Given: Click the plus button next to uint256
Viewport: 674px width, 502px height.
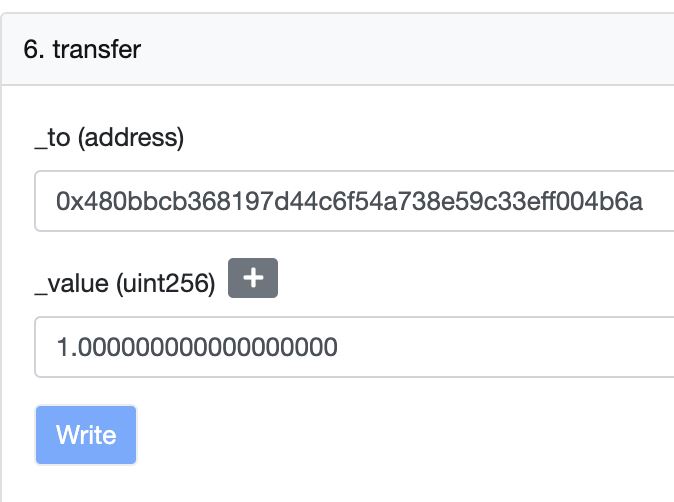Looking at the screenshot, I should [253, 279].
